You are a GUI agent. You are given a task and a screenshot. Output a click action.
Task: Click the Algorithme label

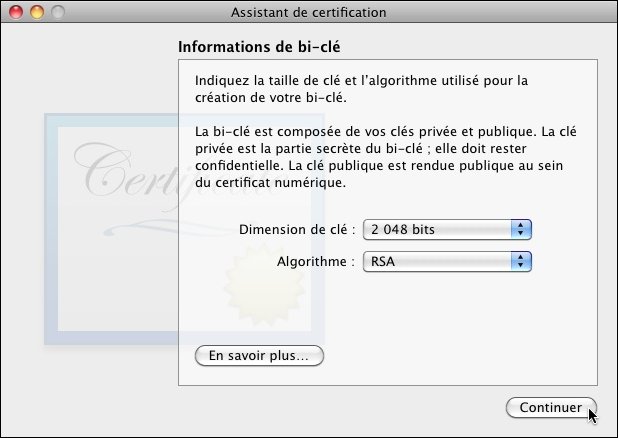pos(316,261)
